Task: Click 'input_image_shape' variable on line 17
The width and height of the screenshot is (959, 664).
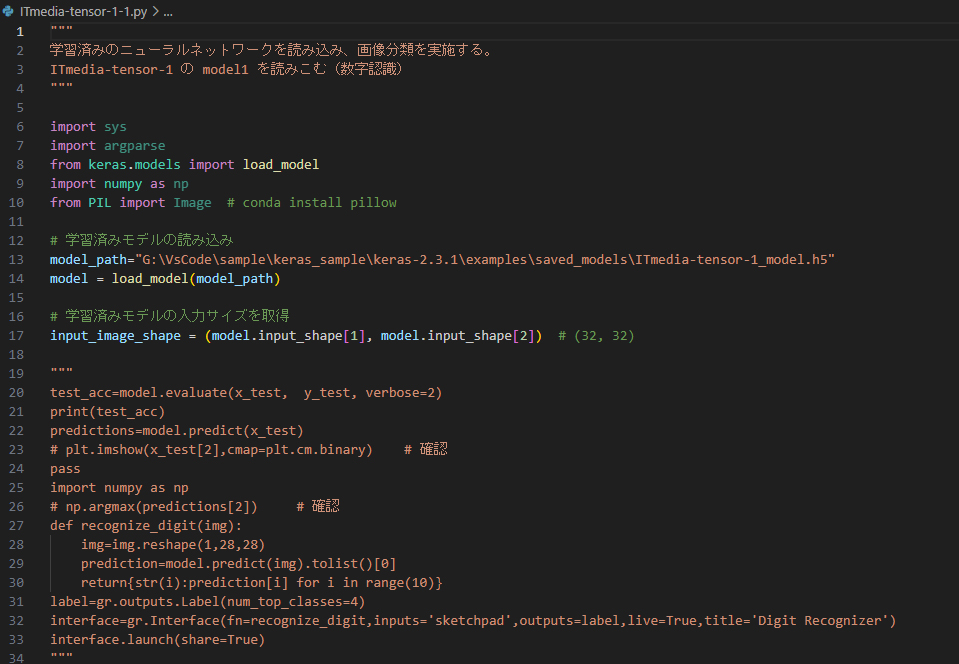Action: 114,335
